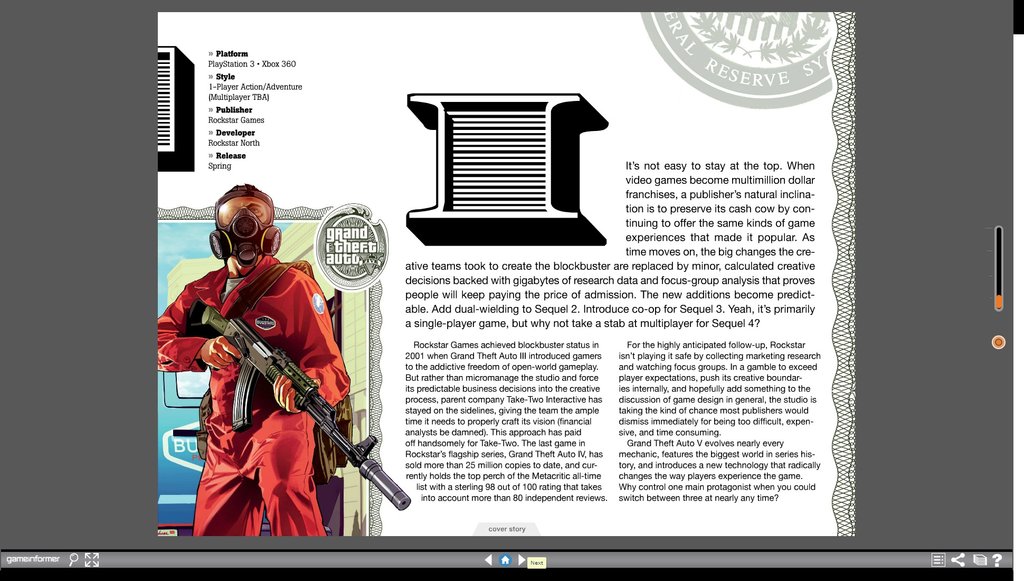Click the 'Release' heading in the info sidebar
This screenshot has height=581, width=1024.
click(x=231, y=156)
